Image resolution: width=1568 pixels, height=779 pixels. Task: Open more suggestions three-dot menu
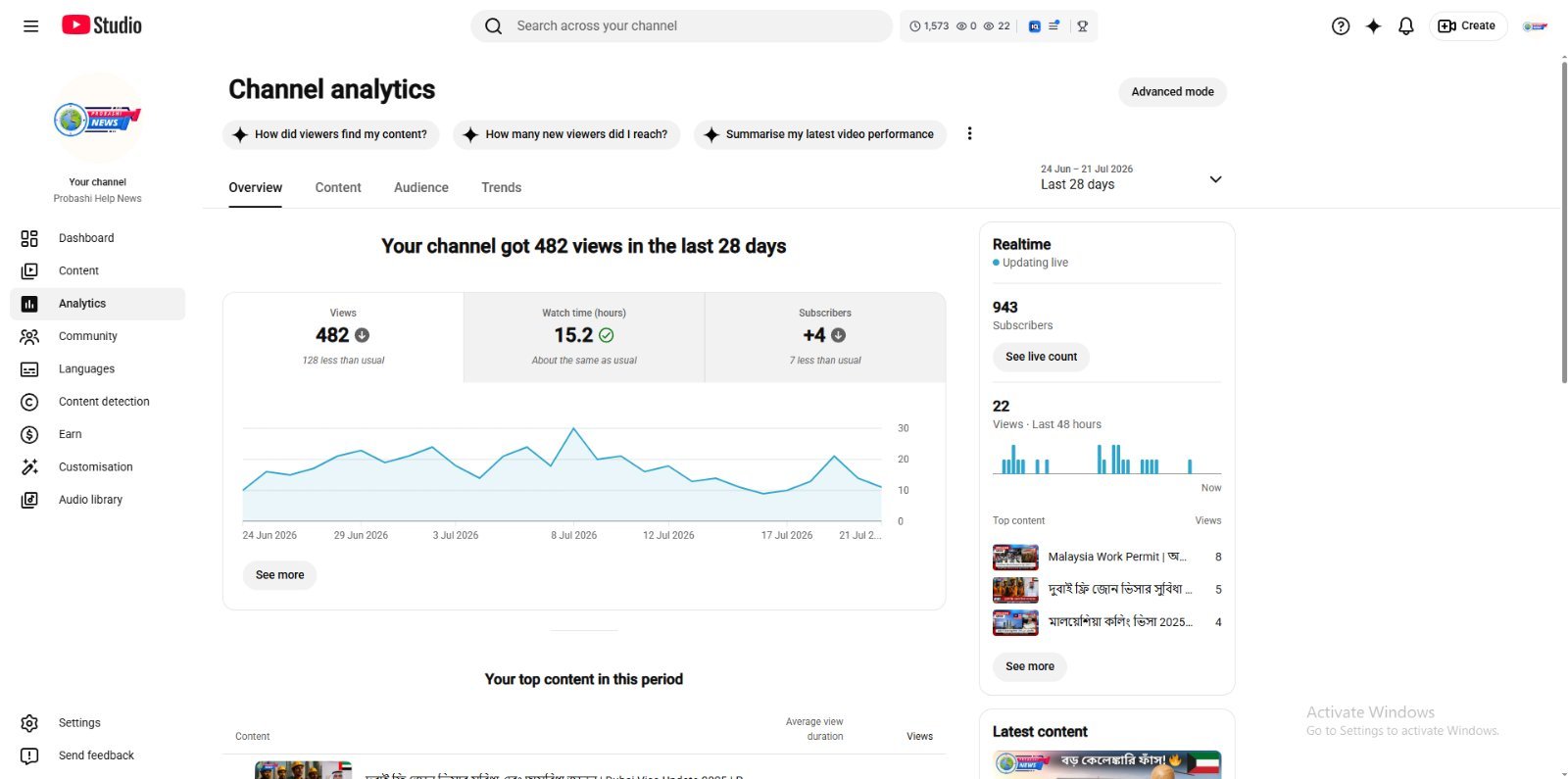coord(969,134)
